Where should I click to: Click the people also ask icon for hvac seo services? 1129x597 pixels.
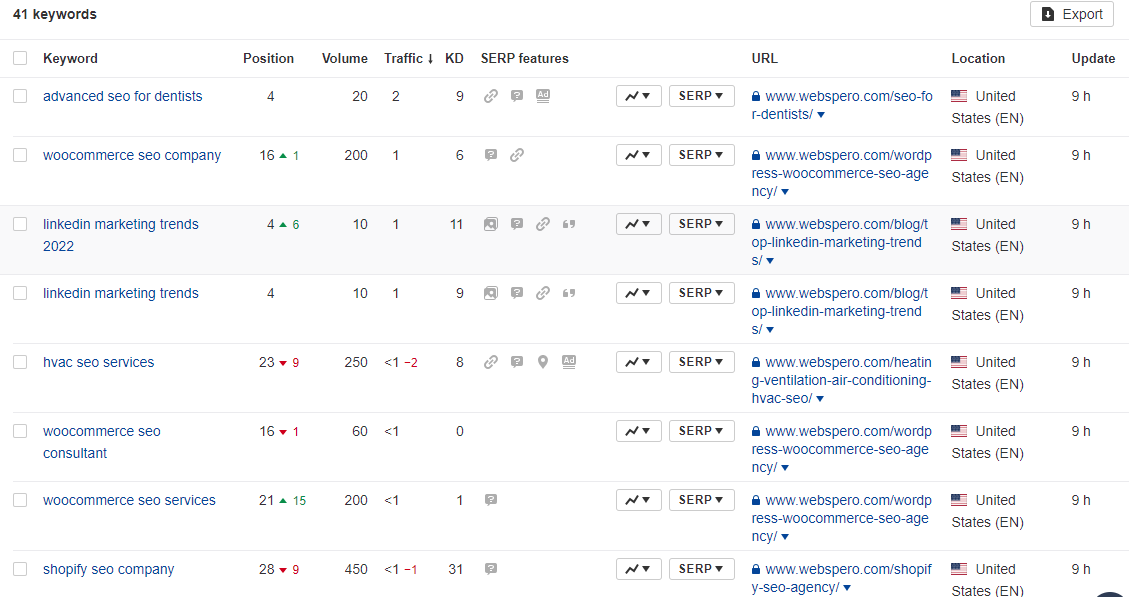[516, 362]
